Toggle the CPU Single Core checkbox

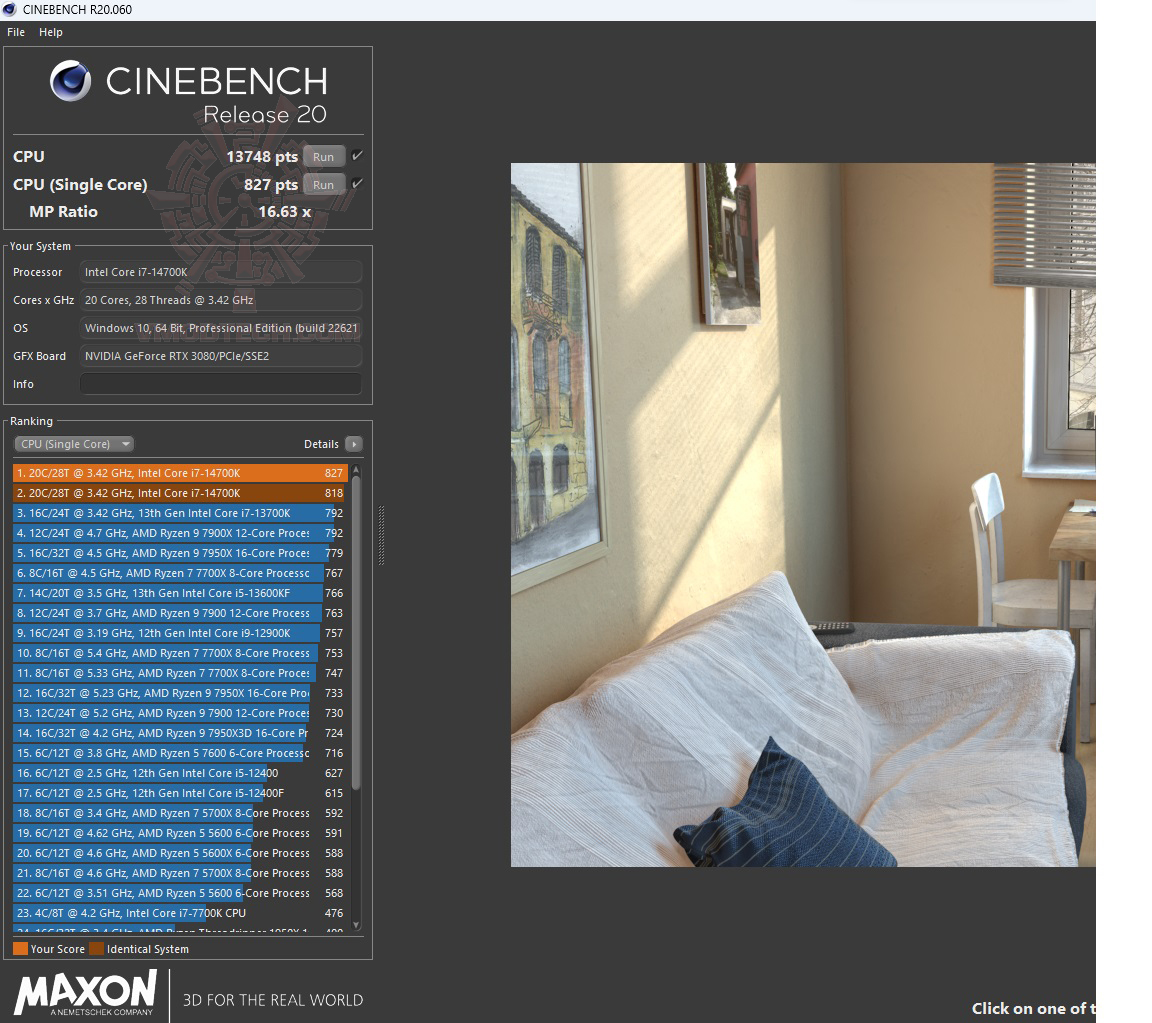[357, 184]
